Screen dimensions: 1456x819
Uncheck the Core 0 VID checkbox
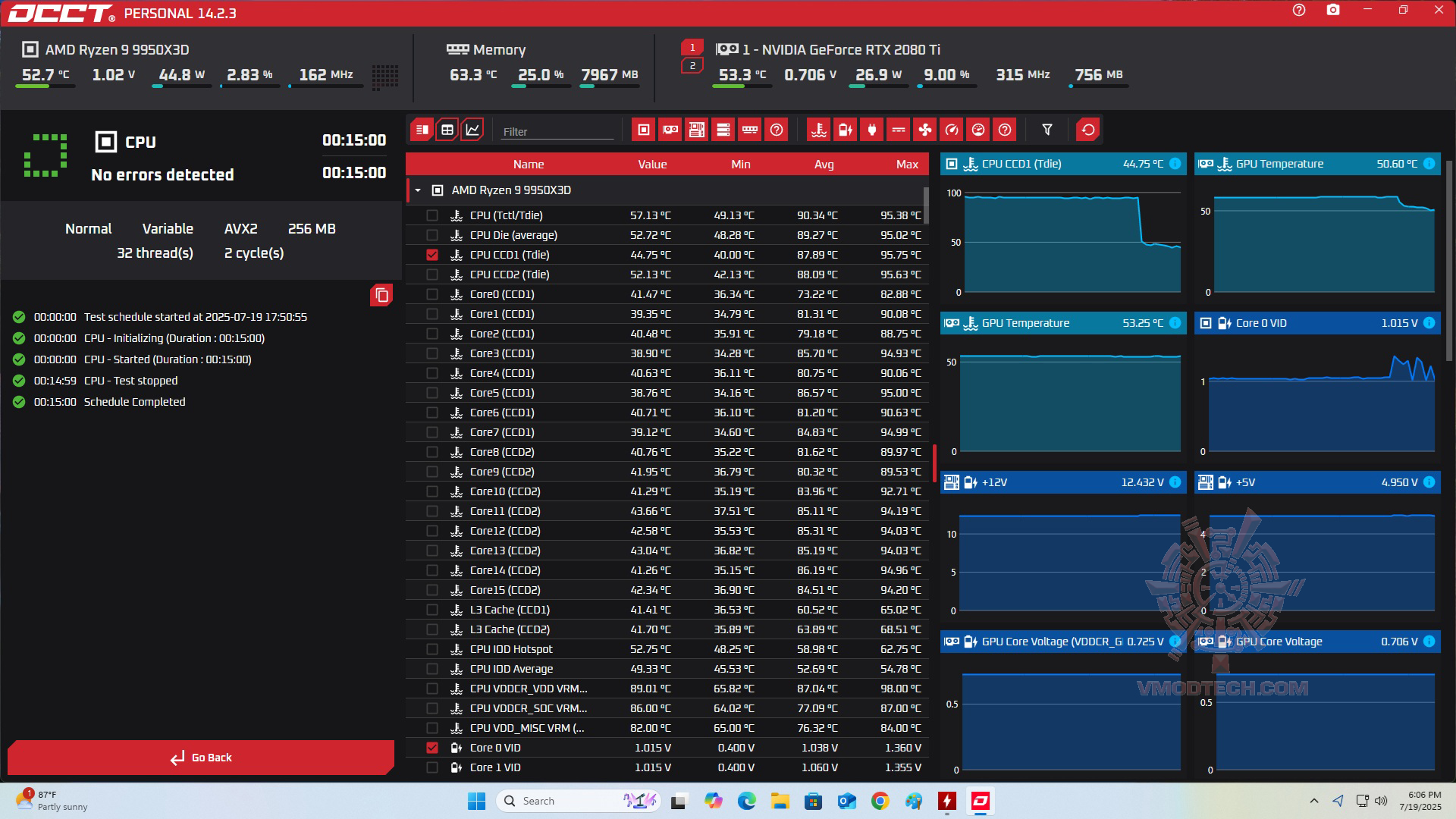(x=432, y=748)
